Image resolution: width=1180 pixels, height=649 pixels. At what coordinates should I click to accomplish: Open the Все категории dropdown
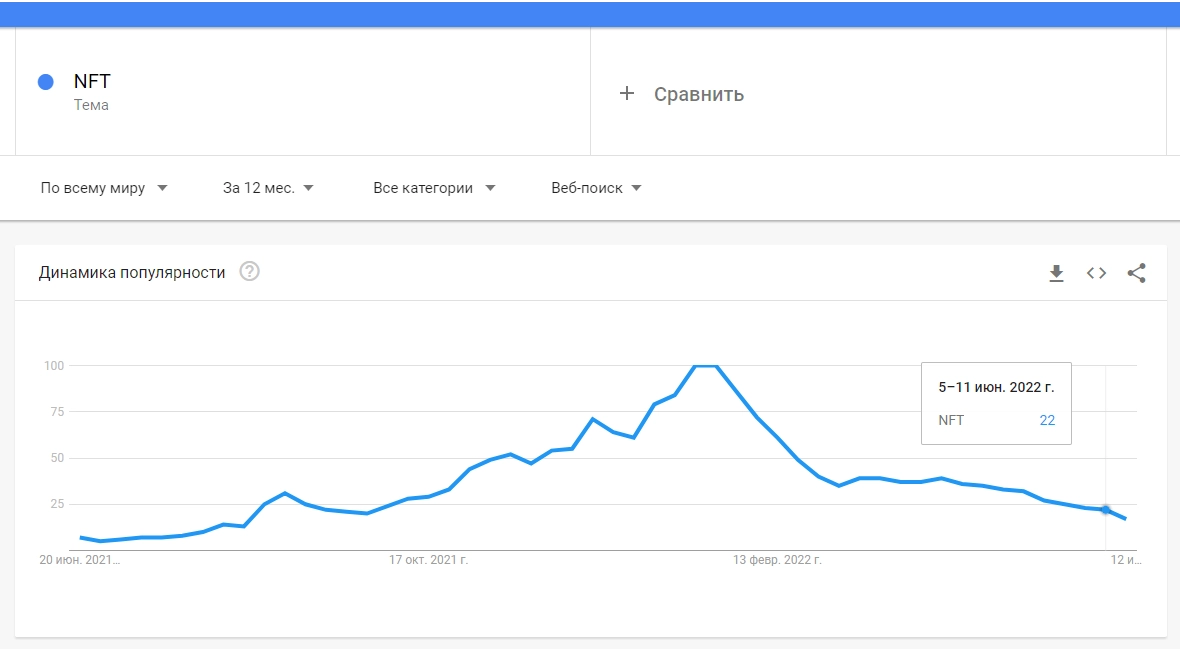(434, 188)
